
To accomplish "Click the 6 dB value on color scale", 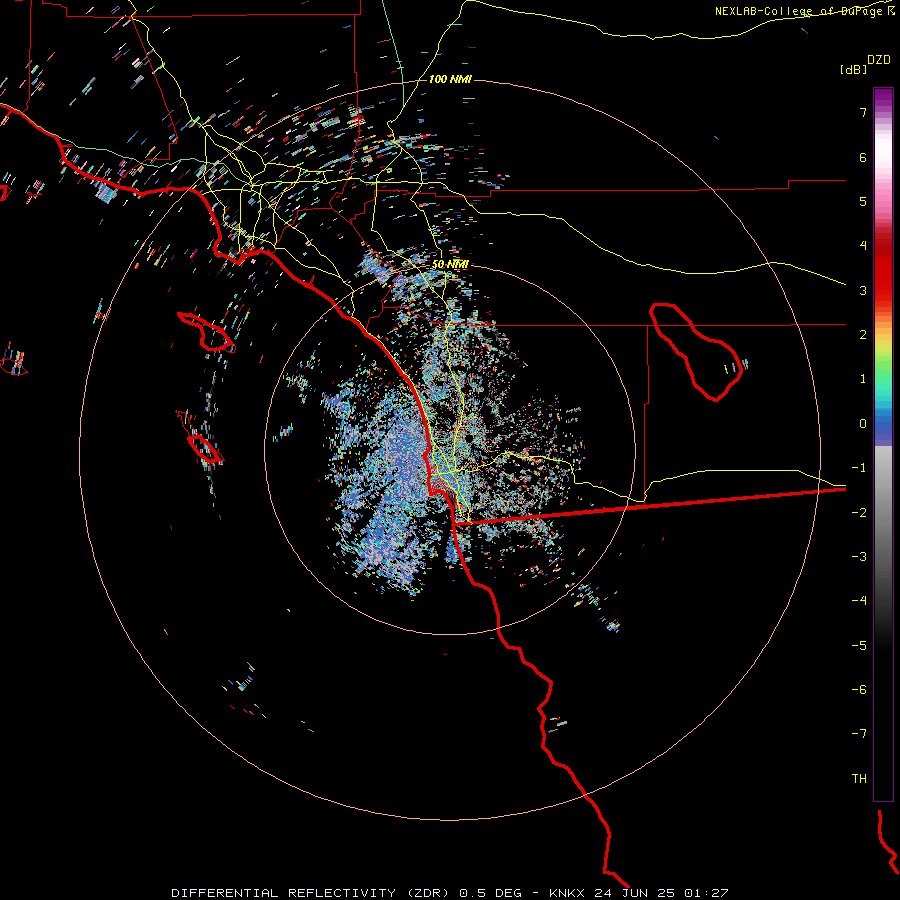I will click(863, 157).
